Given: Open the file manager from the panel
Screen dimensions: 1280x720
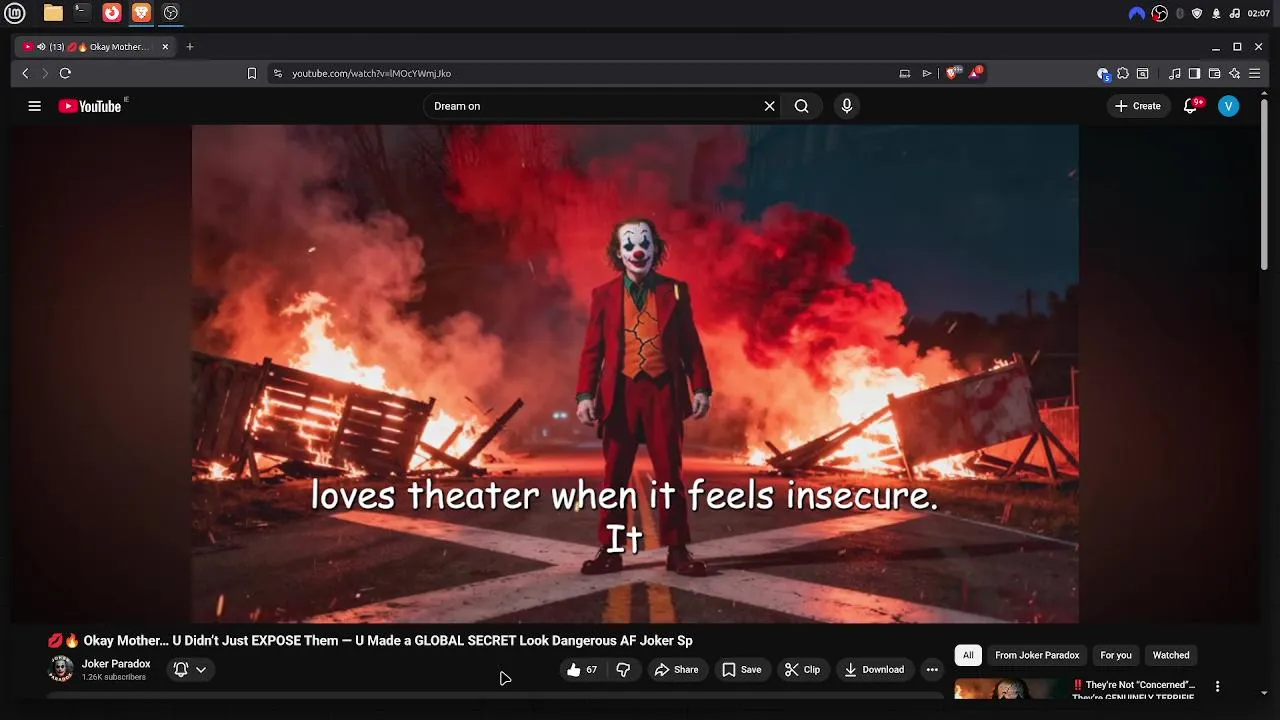Looking at the screenshot, I should pyautogui.click(x=53, y=13).
